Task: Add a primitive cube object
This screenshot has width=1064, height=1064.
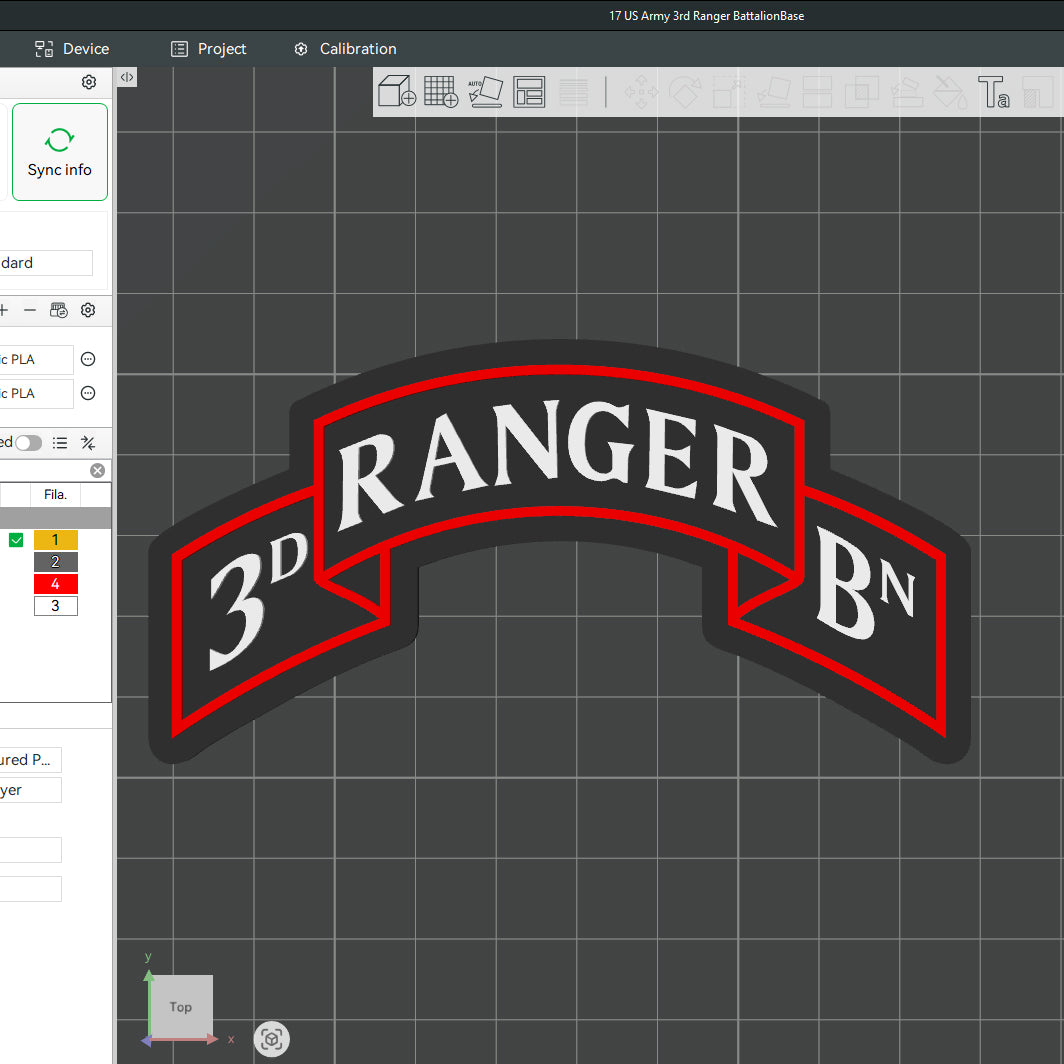Action: click(x=396, y=91)
